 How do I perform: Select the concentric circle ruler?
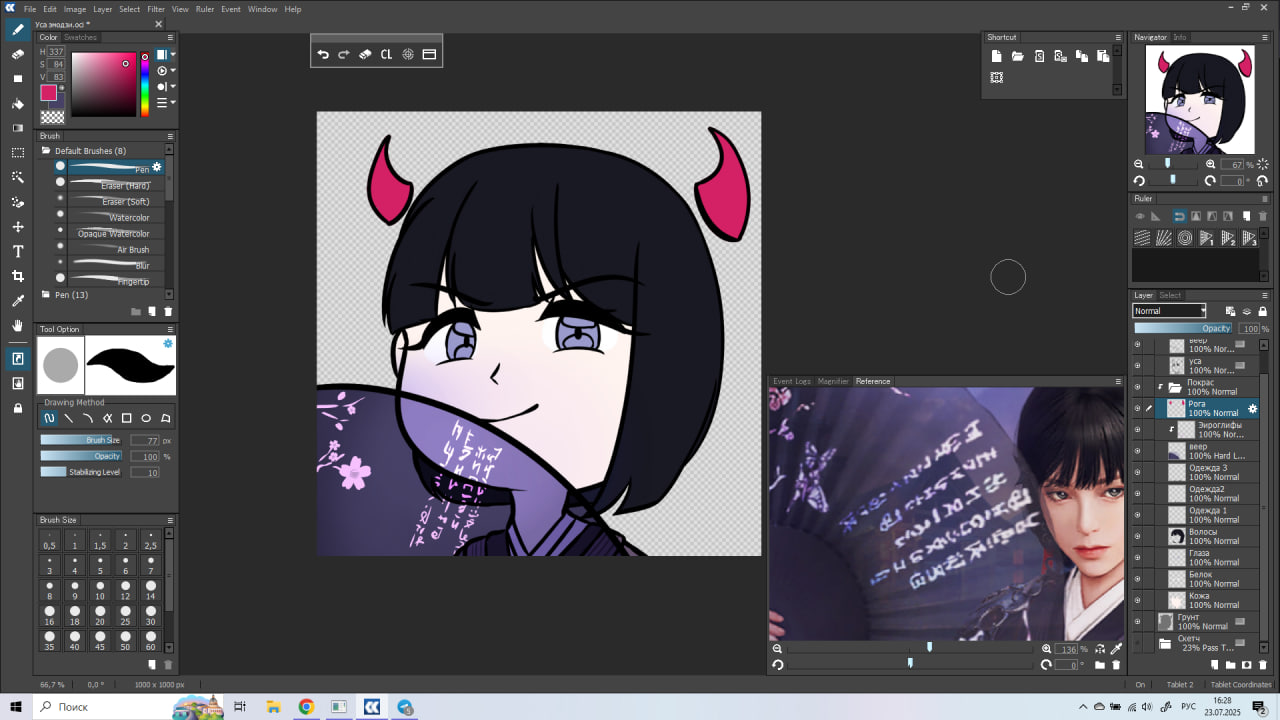tap(1185, 238)
